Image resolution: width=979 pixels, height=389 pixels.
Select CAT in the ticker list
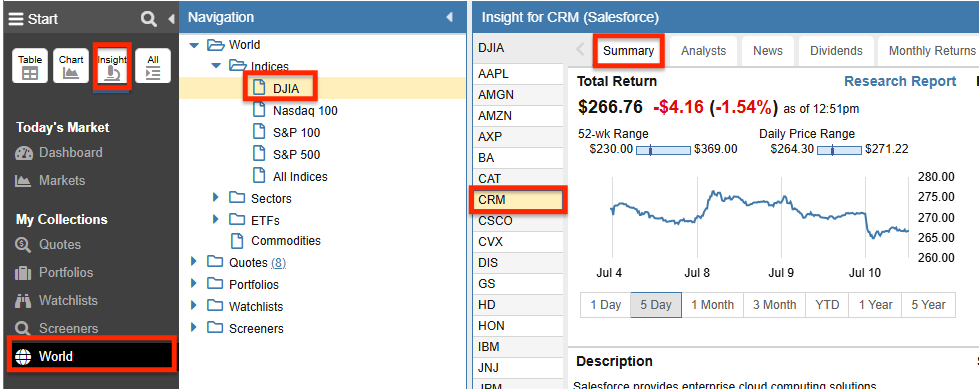[x=518, y=179]
